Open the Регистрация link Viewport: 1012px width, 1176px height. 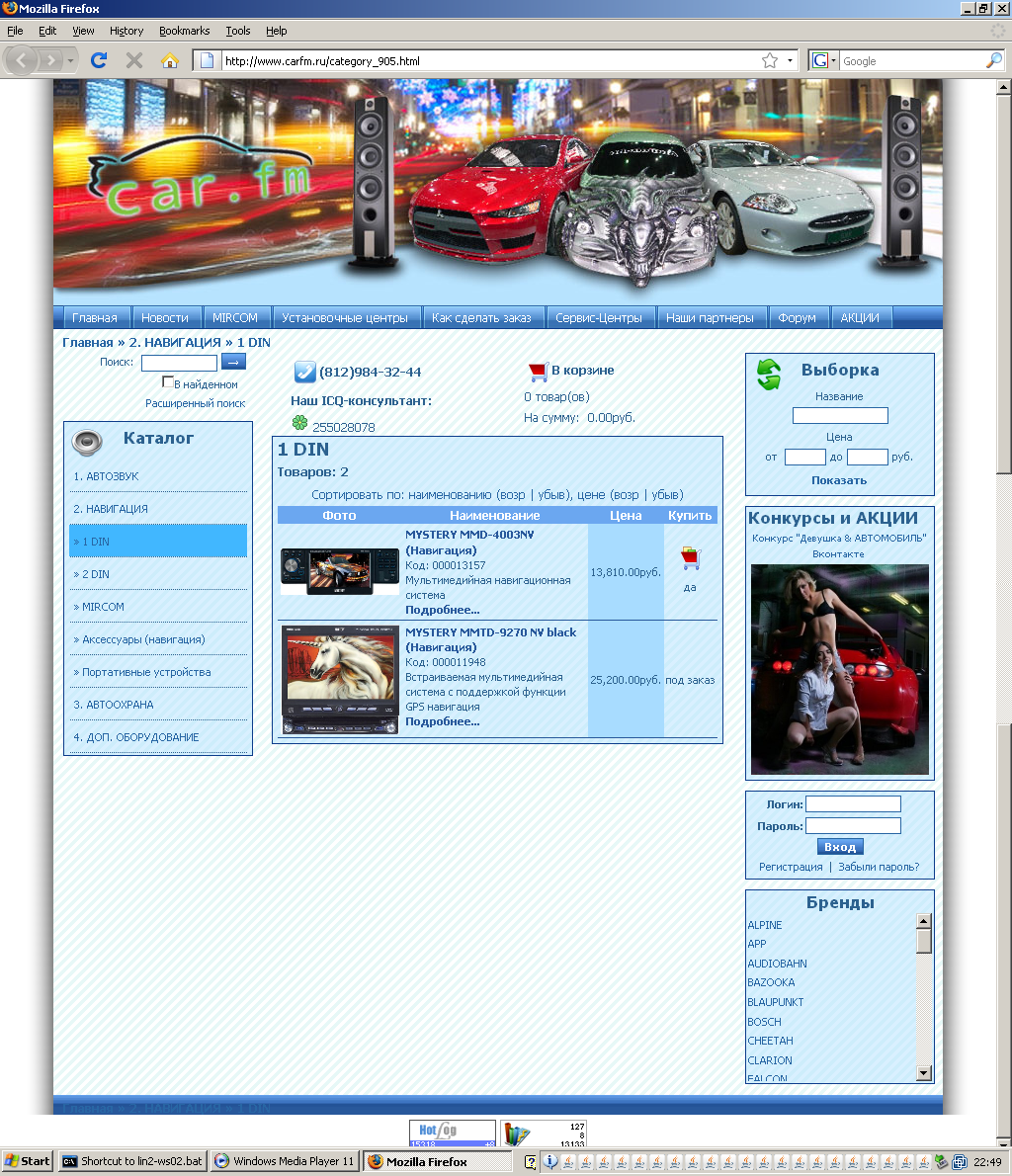click(791, 867)
